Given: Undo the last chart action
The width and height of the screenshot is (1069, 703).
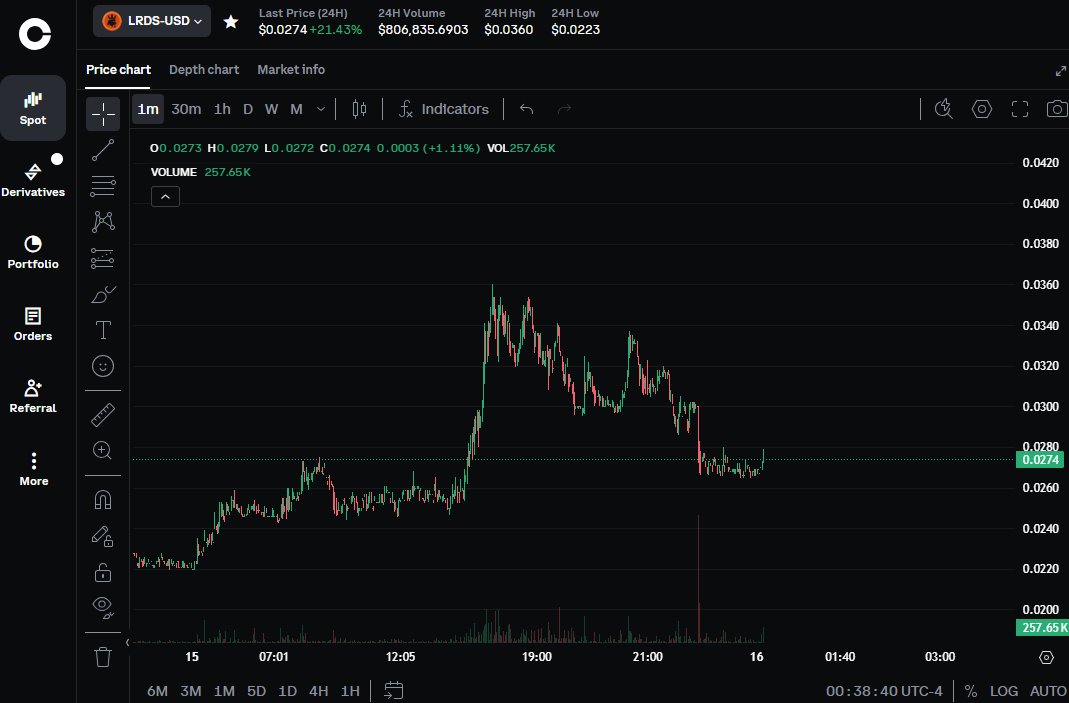Looking at the screenshot, I should click(x=526, y=109).
